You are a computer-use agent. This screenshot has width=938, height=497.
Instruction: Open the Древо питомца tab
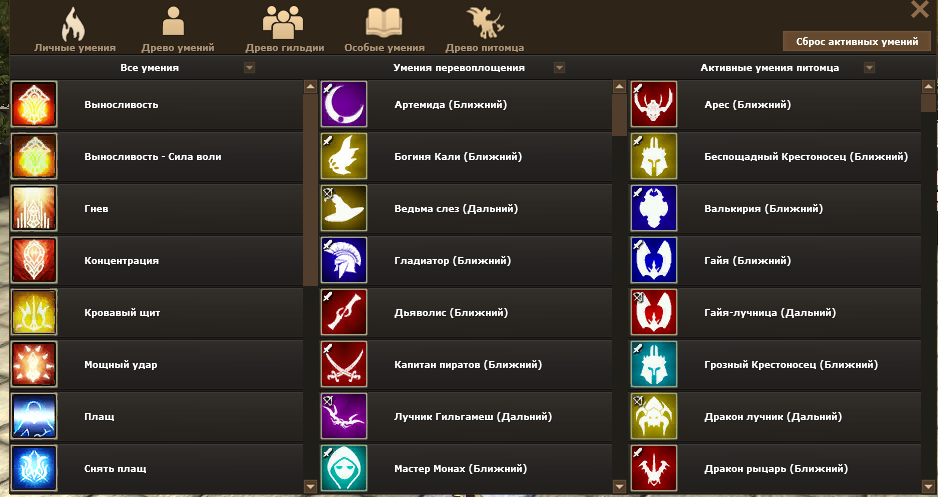[x=485, y=30]
